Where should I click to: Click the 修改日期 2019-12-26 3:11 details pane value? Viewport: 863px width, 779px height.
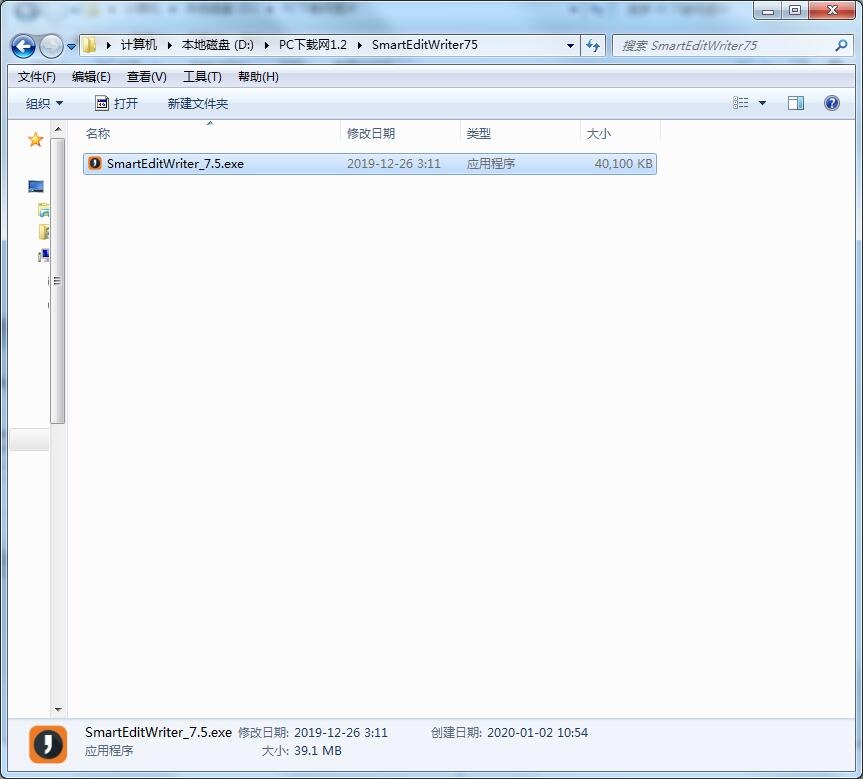(341, 733)
